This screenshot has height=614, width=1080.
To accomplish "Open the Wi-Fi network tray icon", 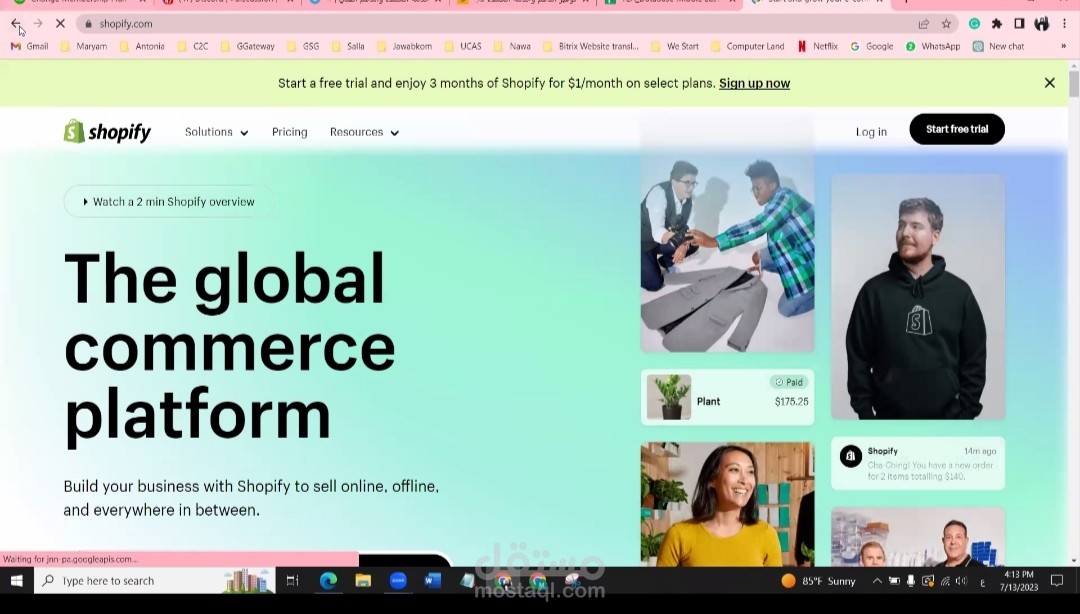I will pyautogui.click(x=945, y=581).
